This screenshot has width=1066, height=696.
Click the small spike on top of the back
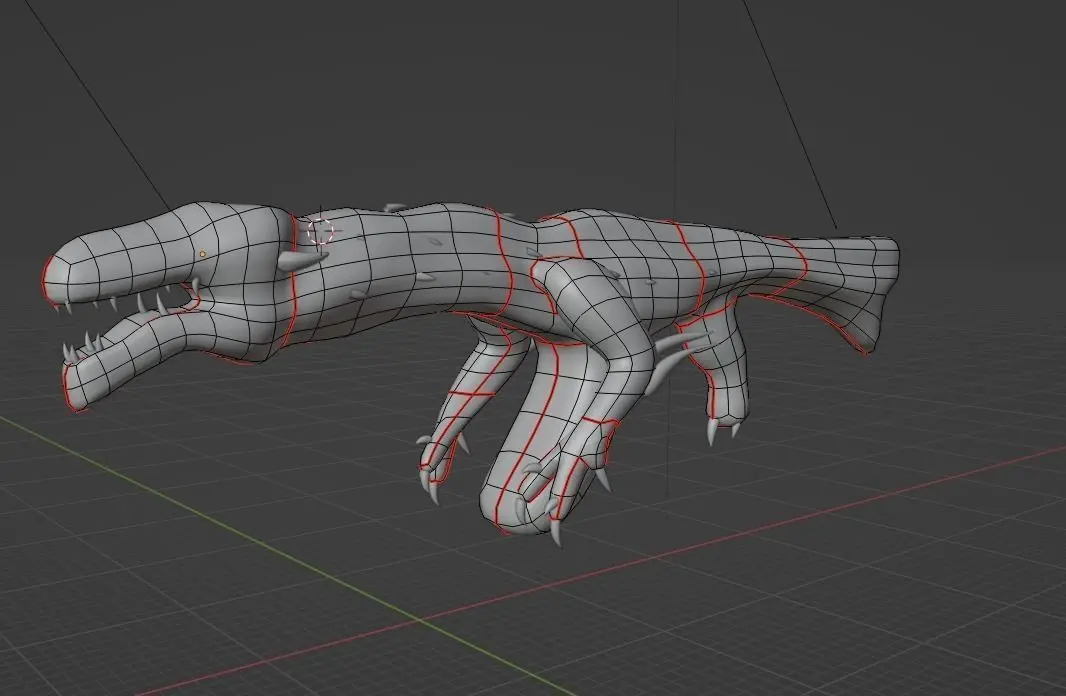[394, 207]
